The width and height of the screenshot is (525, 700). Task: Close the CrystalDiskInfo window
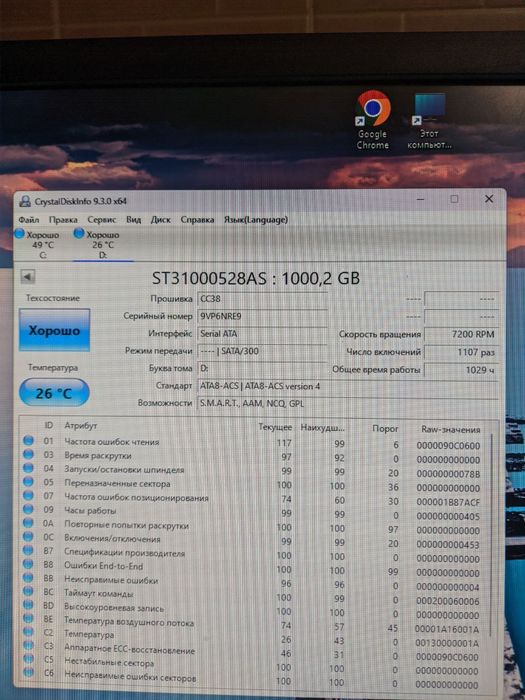pos(489,199)
